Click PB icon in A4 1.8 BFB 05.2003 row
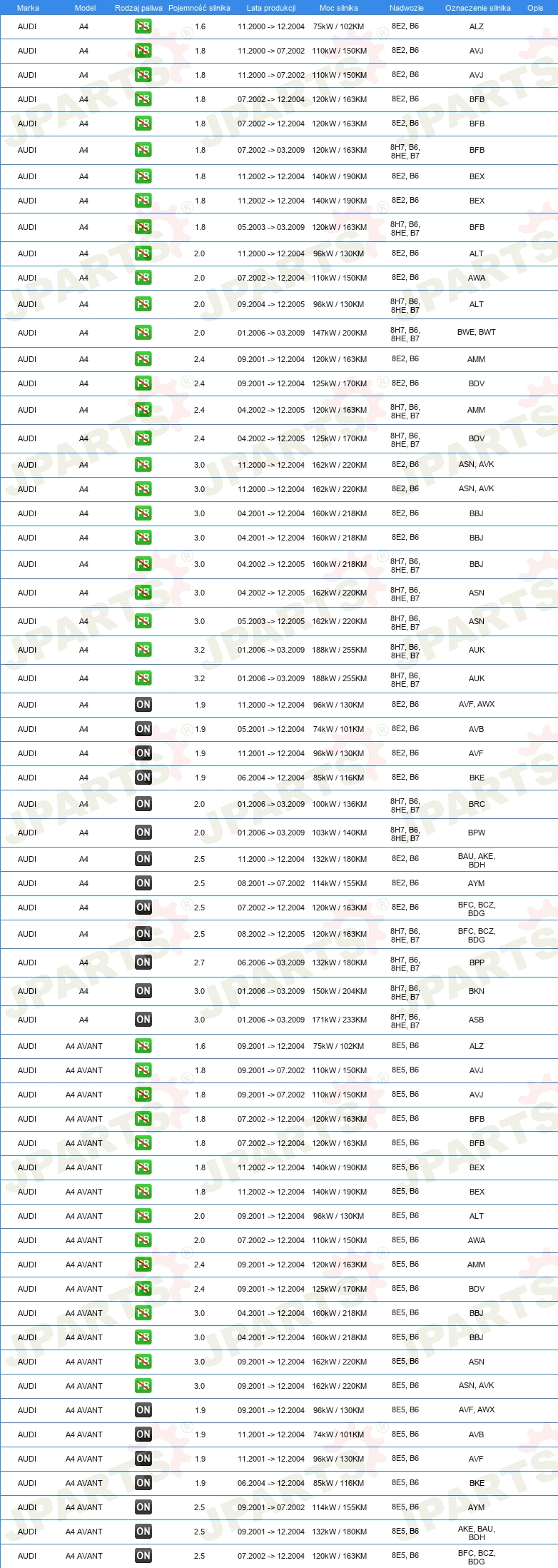 click(x=143, y=227)
